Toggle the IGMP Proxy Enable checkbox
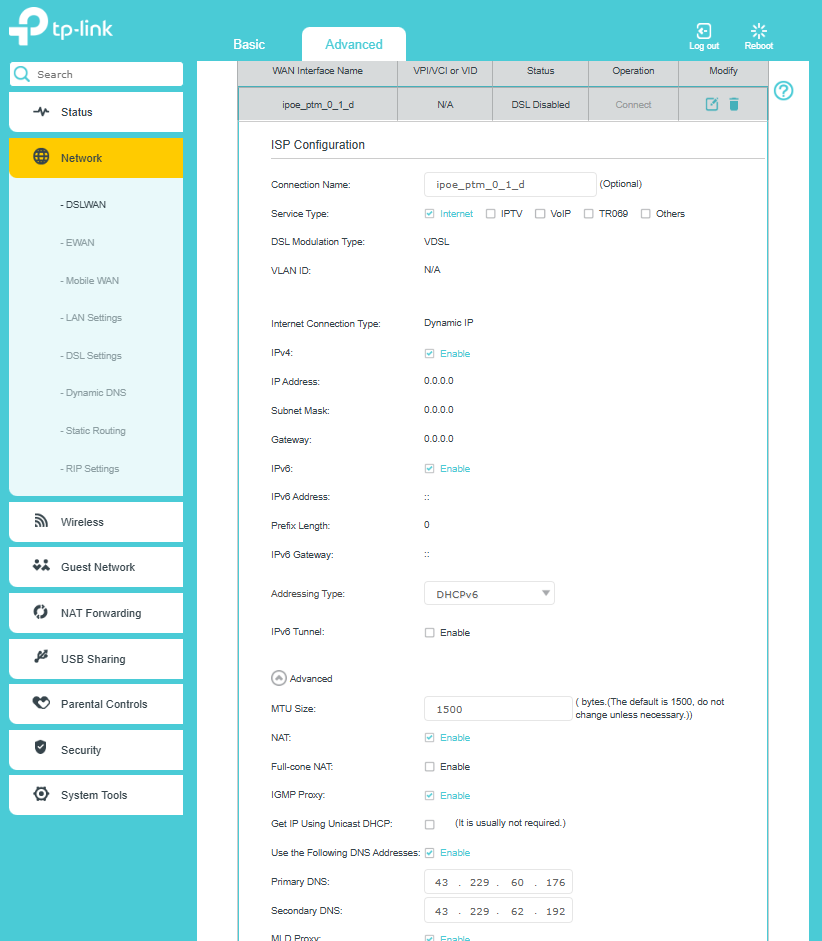The image size is (822, 941). [x=430, y=796]
